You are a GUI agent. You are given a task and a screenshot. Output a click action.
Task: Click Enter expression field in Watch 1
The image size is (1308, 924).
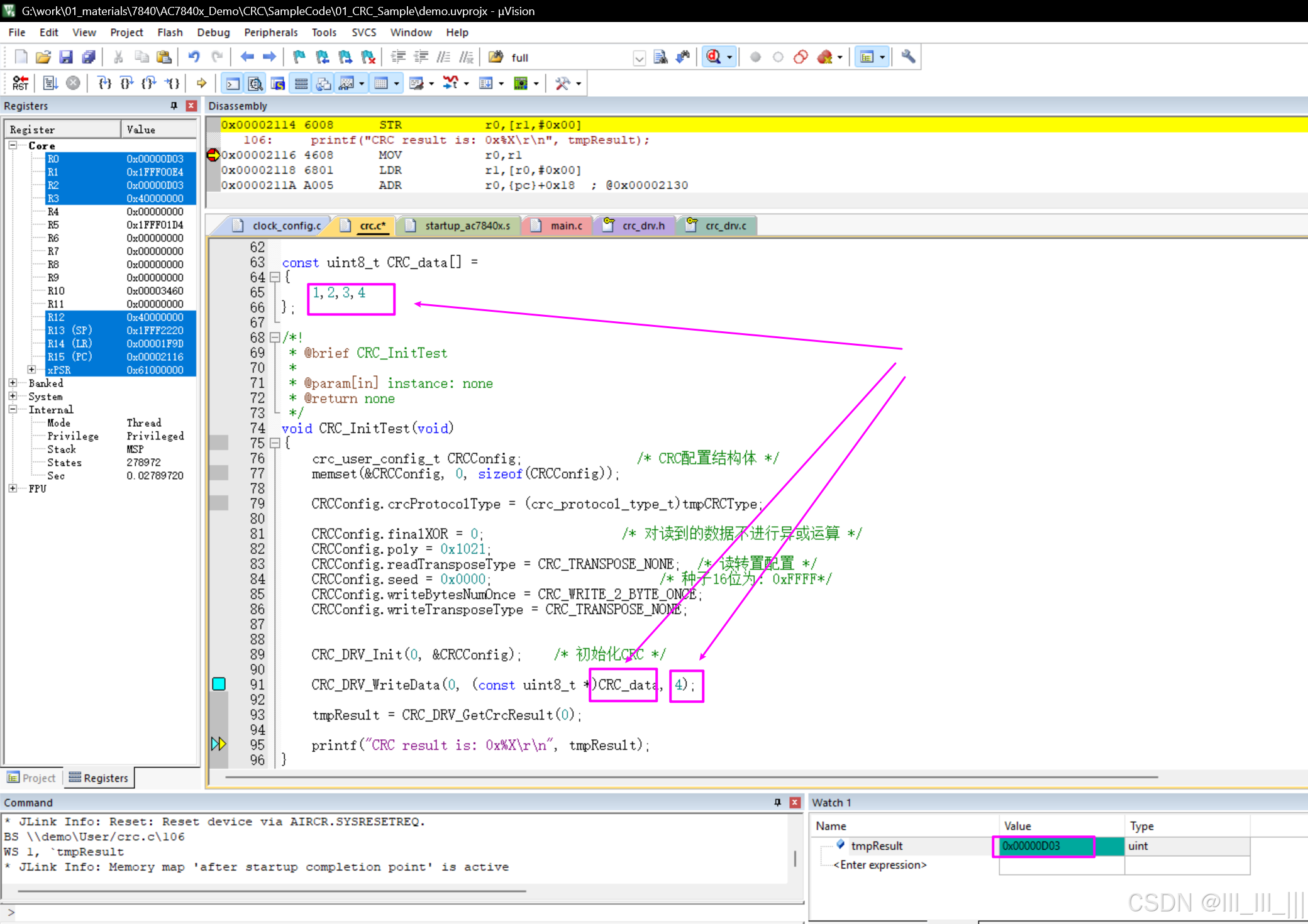[880, 865]
